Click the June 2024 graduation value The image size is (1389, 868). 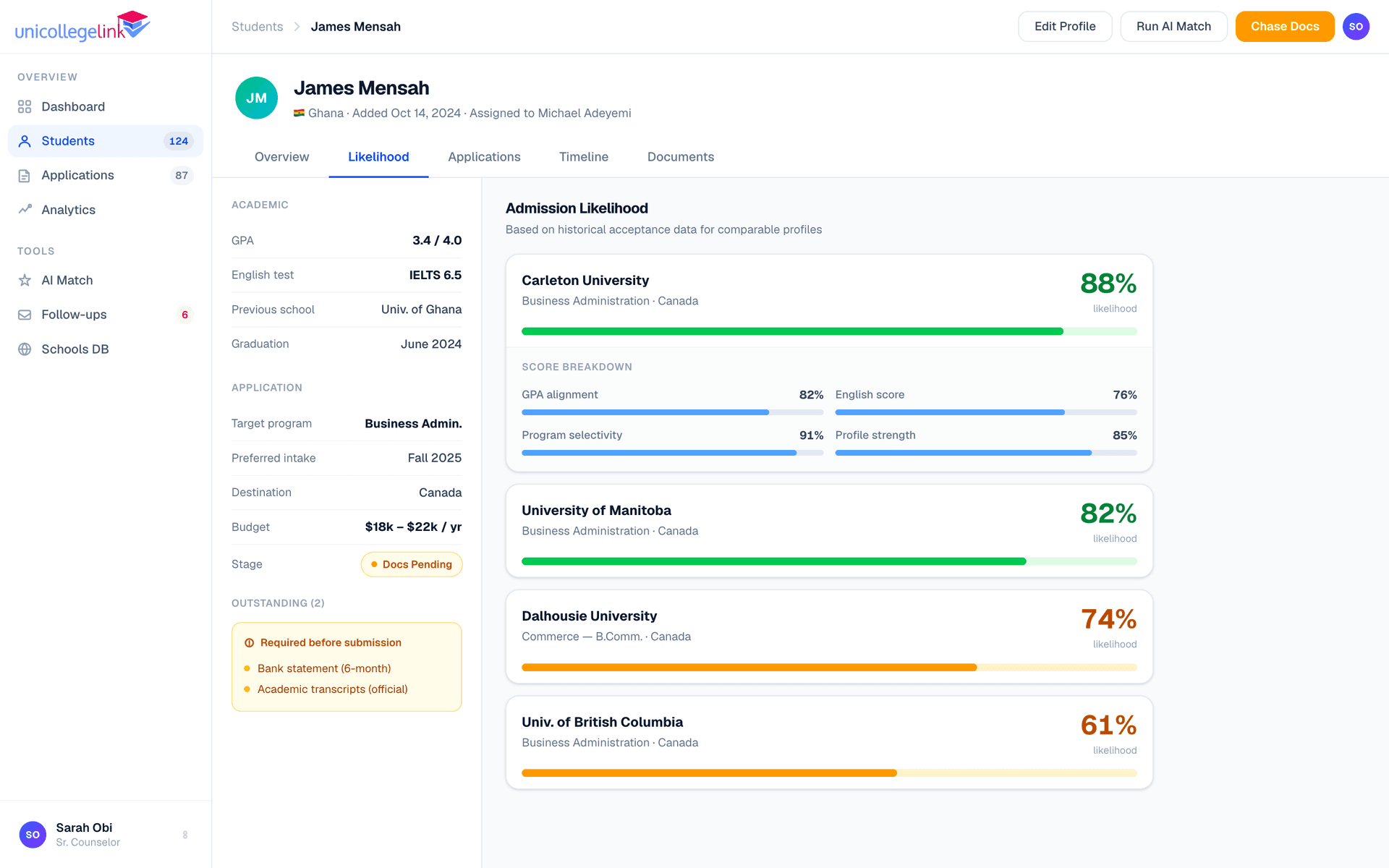pyautogui.click(x=431, y=344)
